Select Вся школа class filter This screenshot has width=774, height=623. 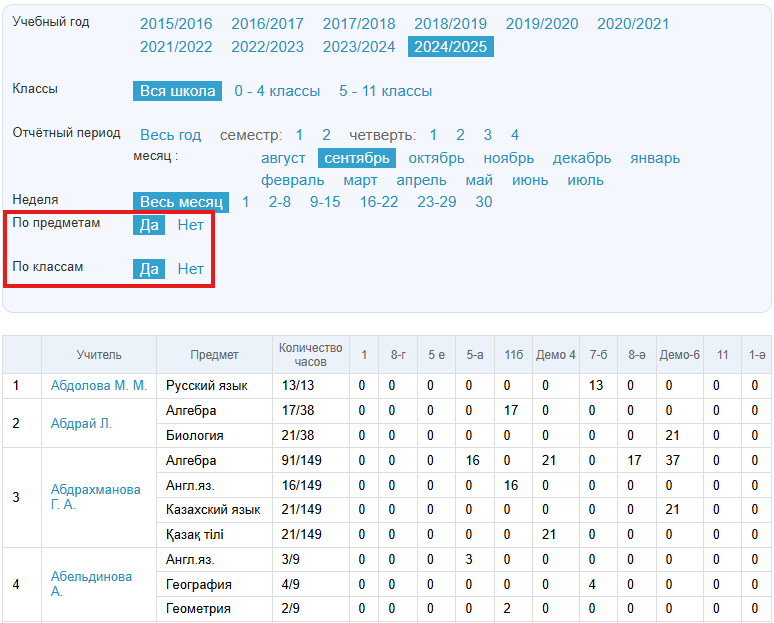pyautogui.click(x=177, y=91)
